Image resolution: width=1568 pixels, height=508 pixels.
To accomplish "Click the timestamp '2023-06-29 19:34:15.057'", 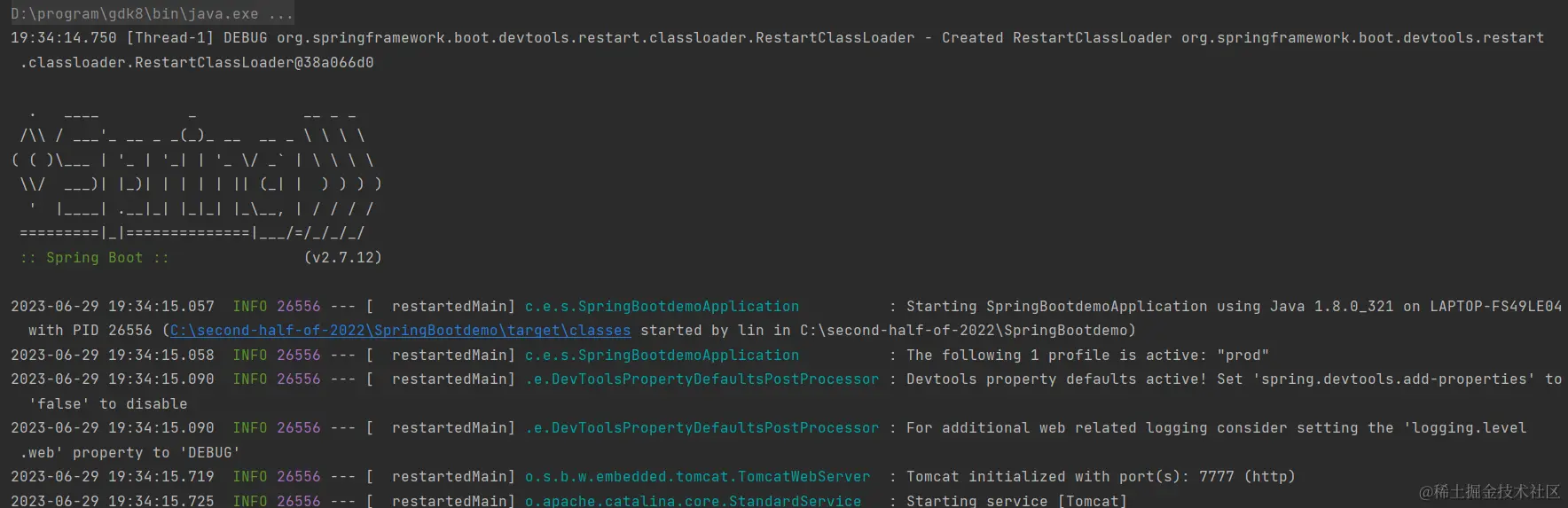I will pyautogui.click(x=112, y=307).
